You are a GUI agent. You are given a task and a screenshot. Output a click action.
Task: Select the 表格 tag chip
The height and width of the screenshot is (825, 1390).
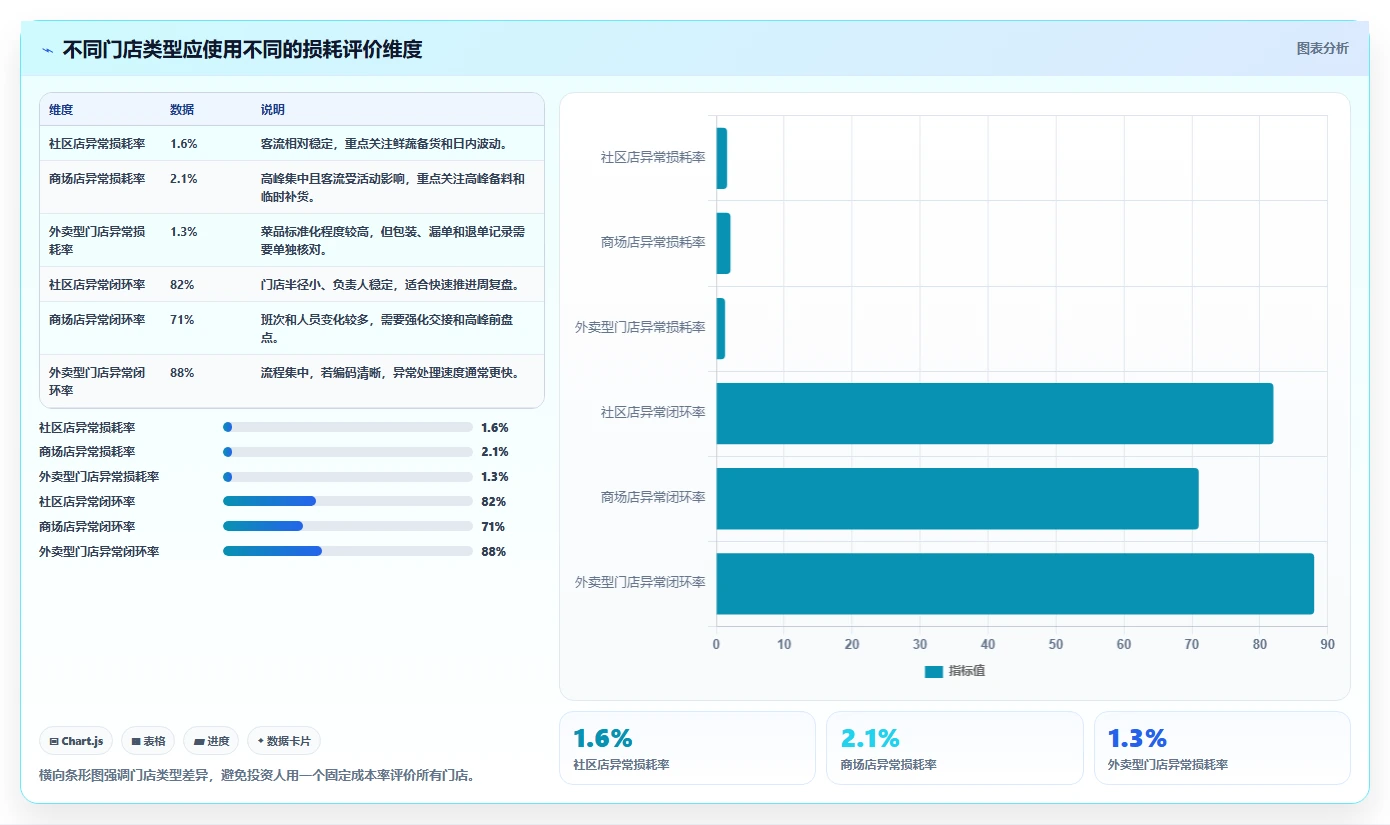point(148,741)
